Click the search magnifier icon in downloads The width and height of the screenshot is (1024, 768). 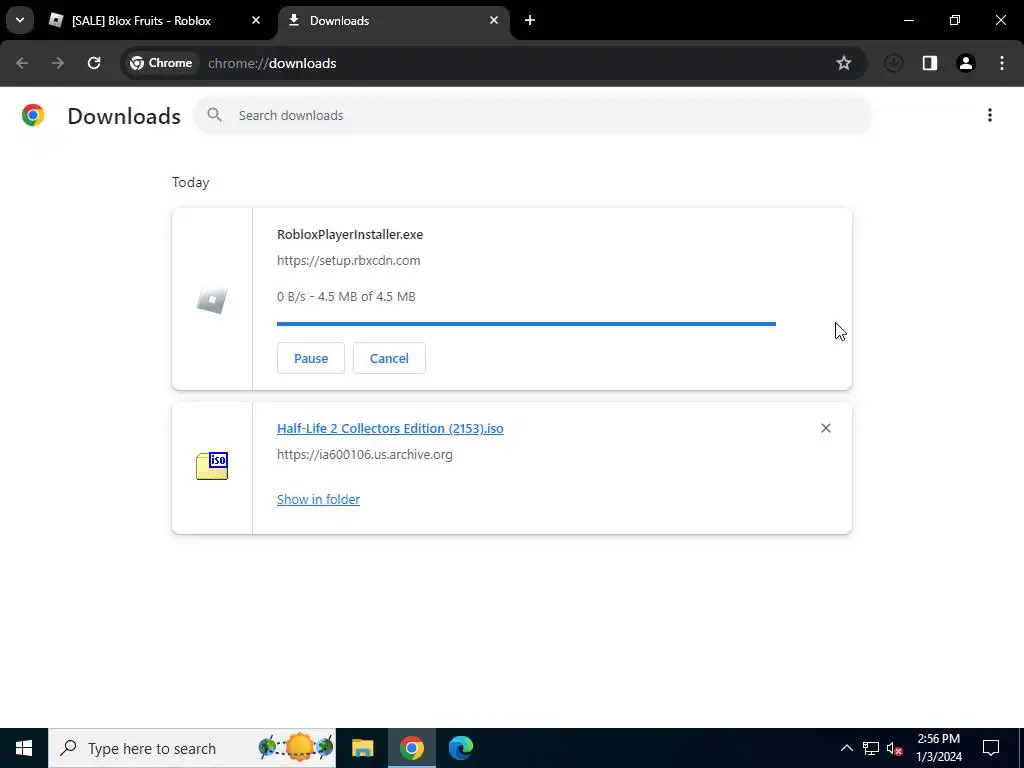click(x=214, y=115)
